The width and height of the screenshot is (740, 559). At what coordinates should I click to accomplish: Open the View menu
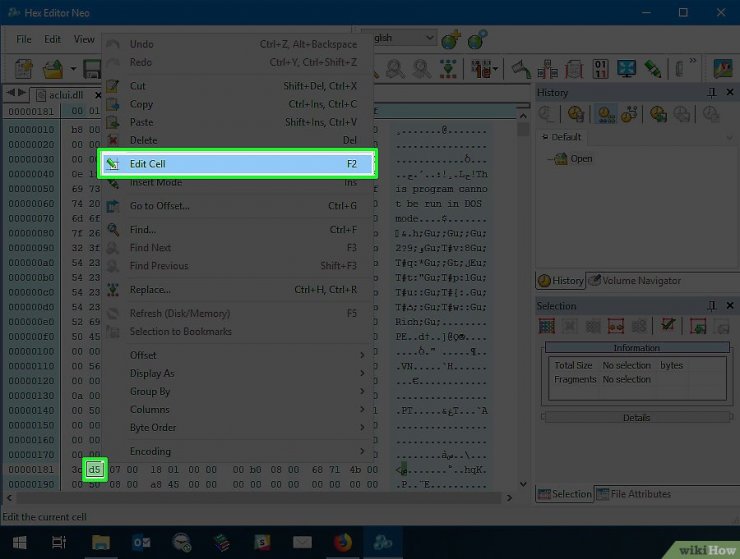coord(84,39)
